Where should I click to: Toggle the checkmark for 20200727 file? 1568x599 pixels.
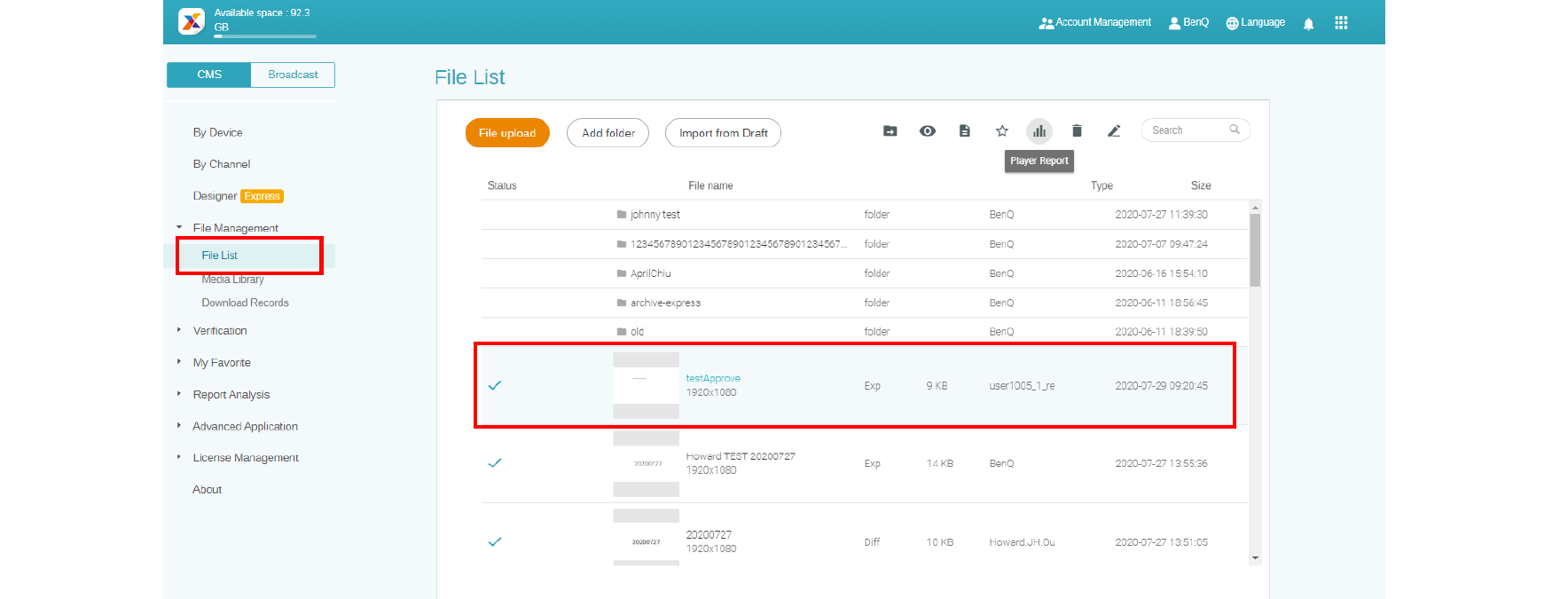click(495, 541)
